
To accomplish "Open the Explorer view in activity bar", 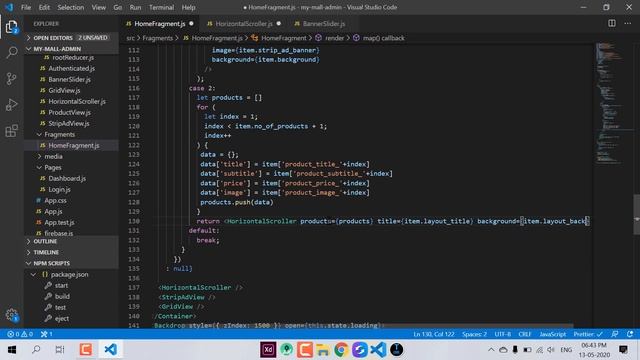I will (x=11, y=27).
